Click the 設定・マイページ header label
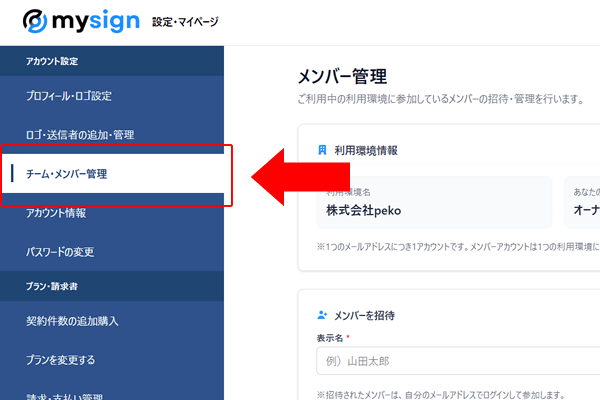 [185, 22]
